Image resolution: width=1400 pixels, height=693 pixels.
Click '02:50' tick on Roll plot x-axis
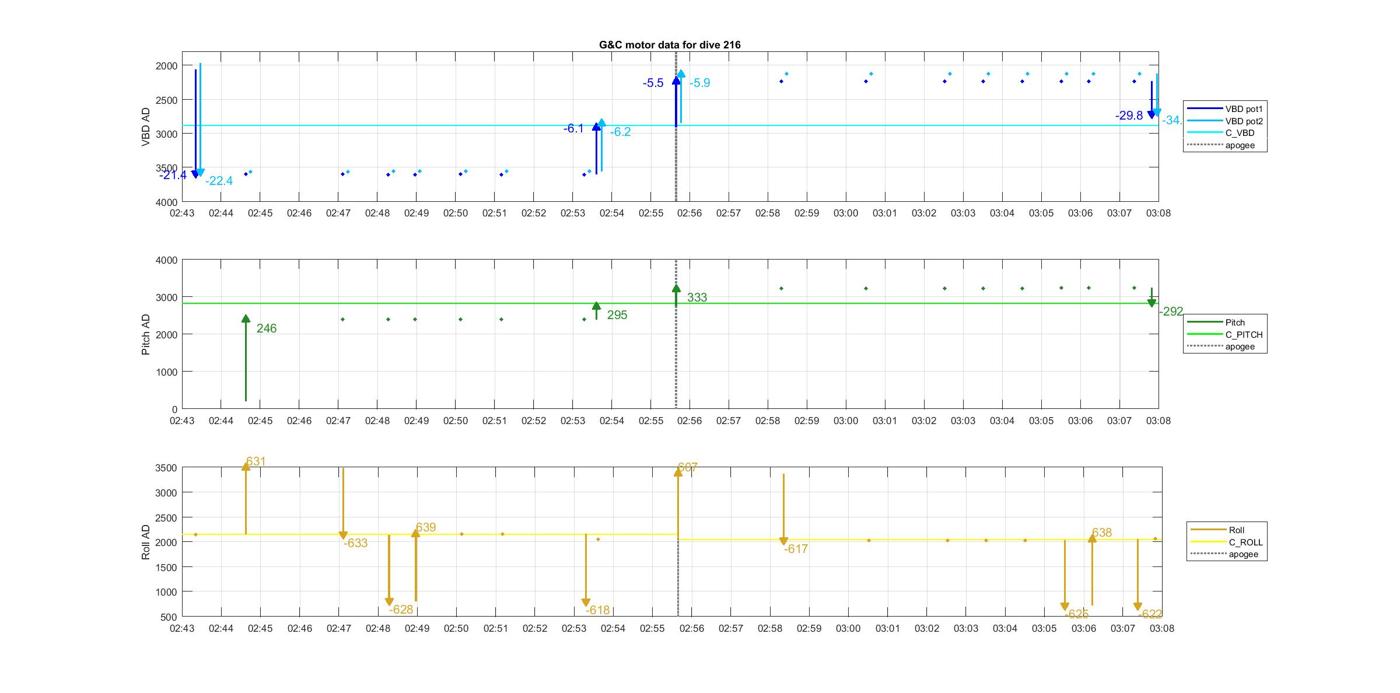click(456, 629)
